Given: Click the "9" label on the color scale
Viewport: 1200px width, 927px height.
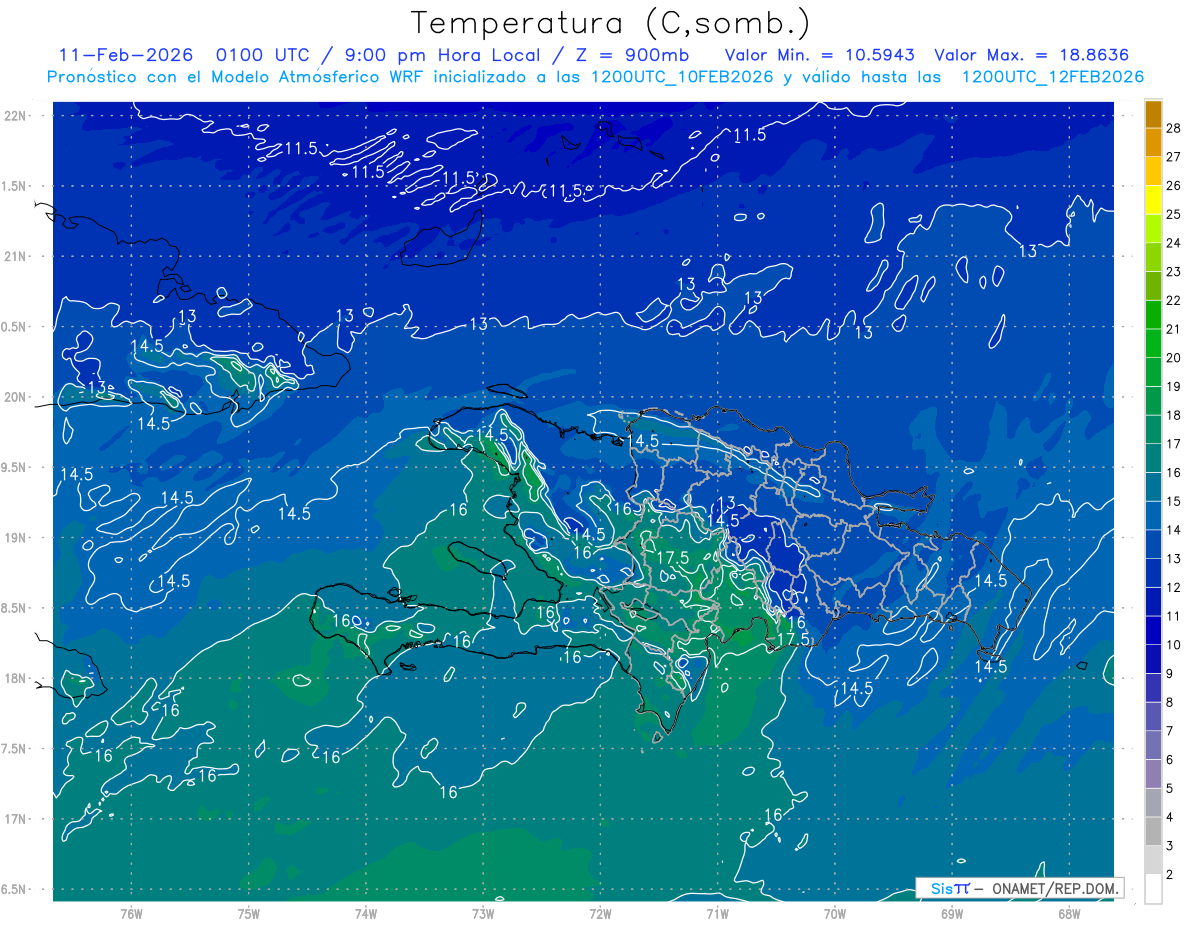Looking at the screenshot, I should click(x=1170, y=674).
